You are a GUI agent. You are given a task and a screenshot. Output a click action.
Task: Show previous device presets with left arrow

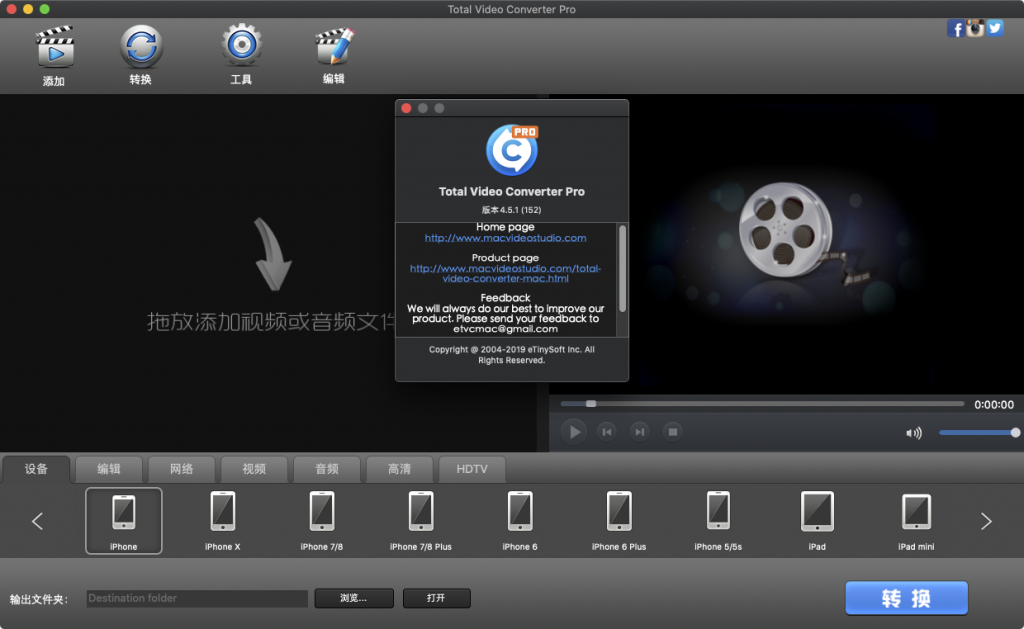(37, 521)
